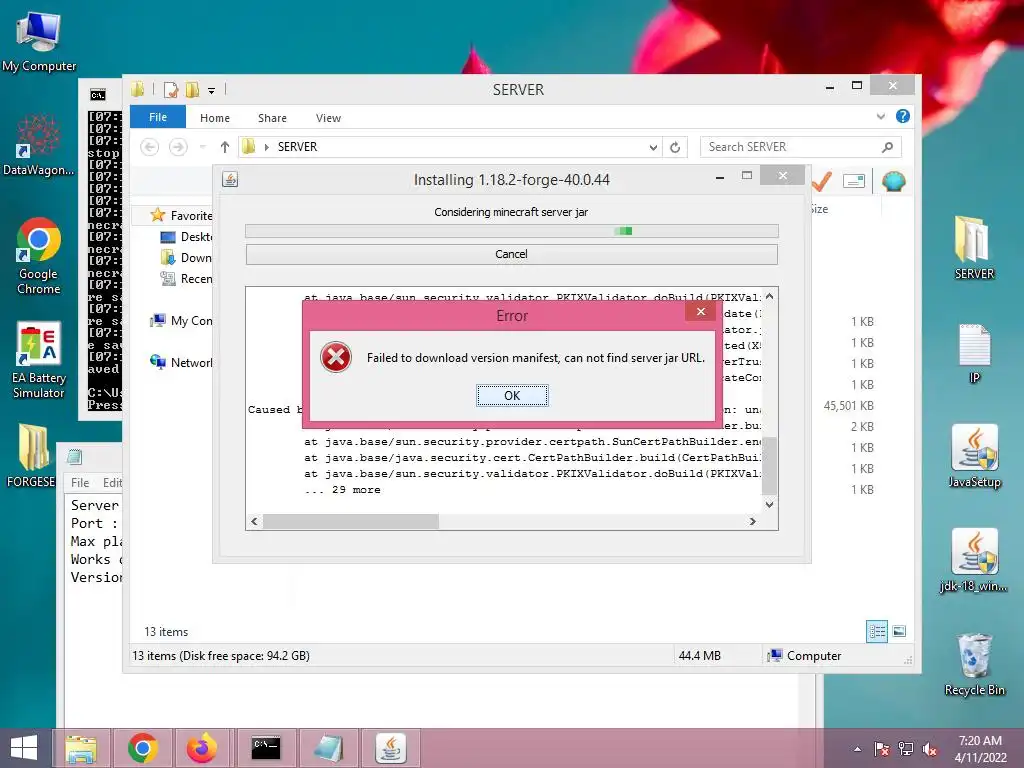Click the Properties quick access icon
The width and height of the screenshot is (1024, 768).
tap(171, 89)
